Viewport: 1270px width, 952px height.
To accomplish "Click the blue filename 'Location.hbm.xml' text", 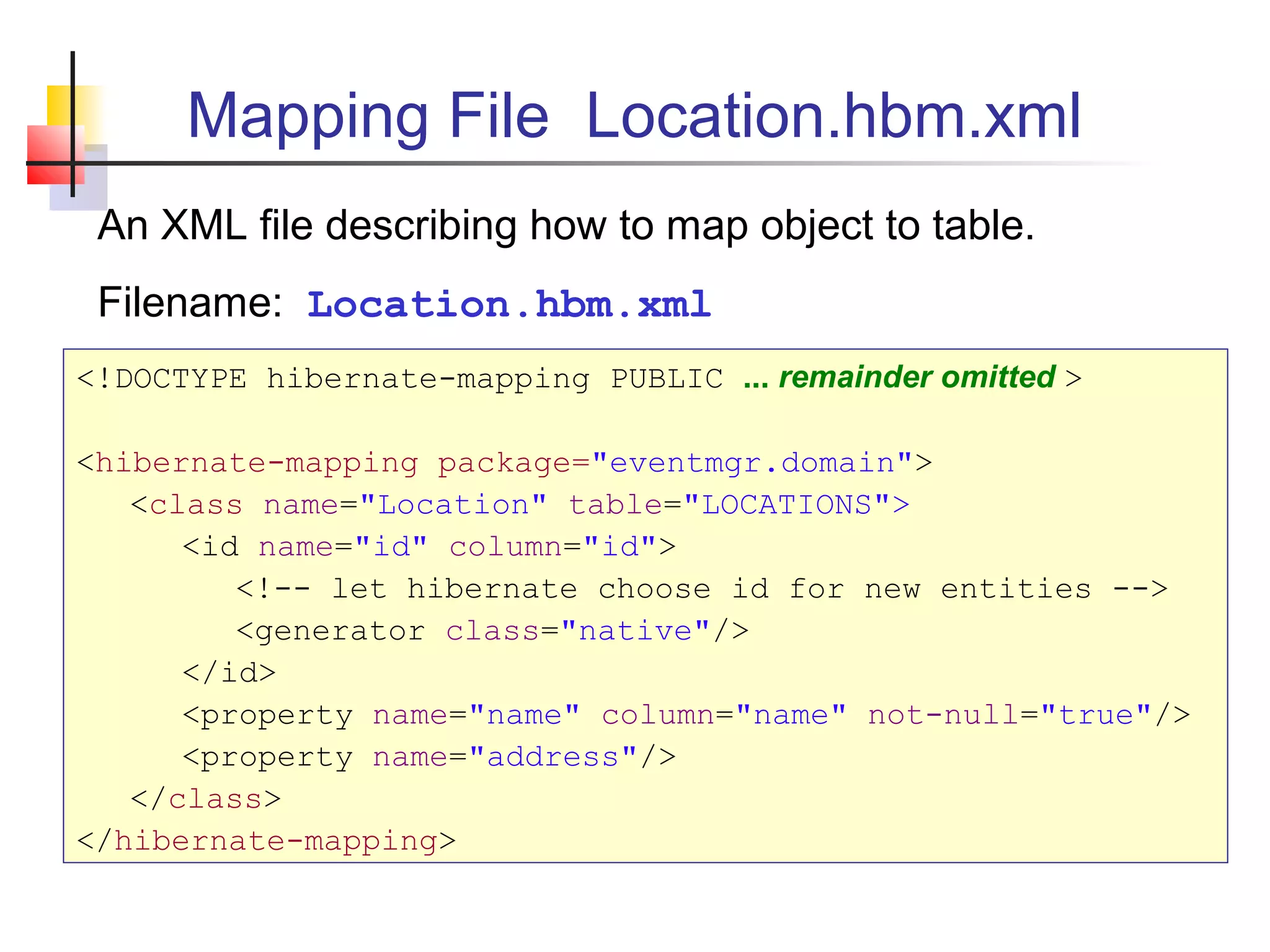I will click(x=508, y=304).
